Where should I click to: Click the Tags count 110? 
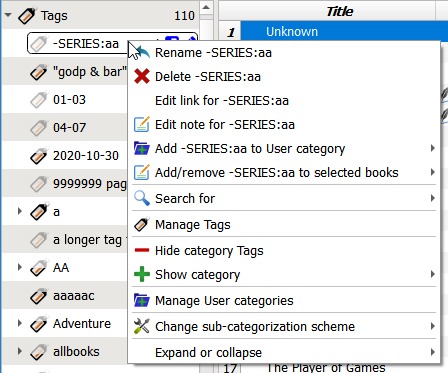184,16
